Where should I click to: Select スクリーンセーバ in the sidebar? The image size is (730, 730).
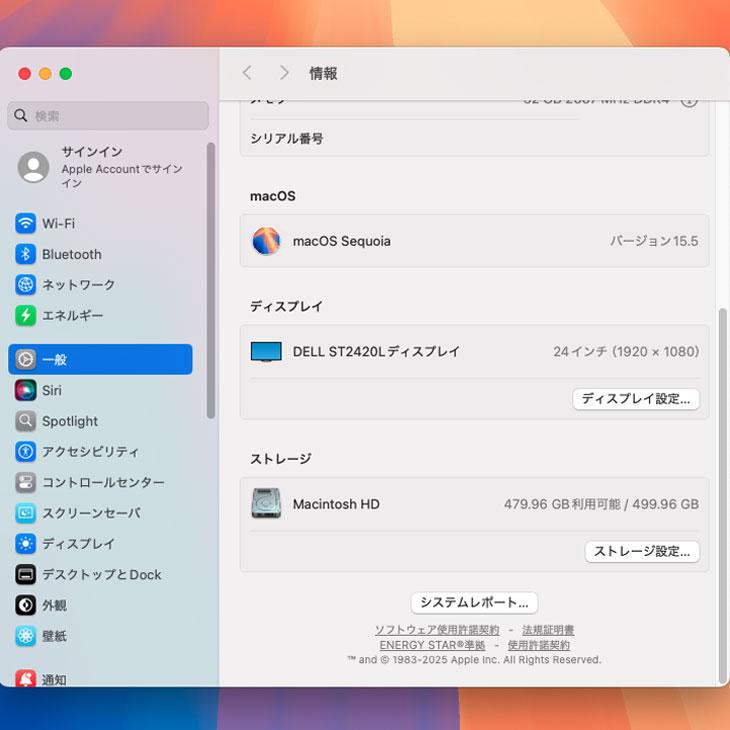pyautogui.click(x=90, y=514)
